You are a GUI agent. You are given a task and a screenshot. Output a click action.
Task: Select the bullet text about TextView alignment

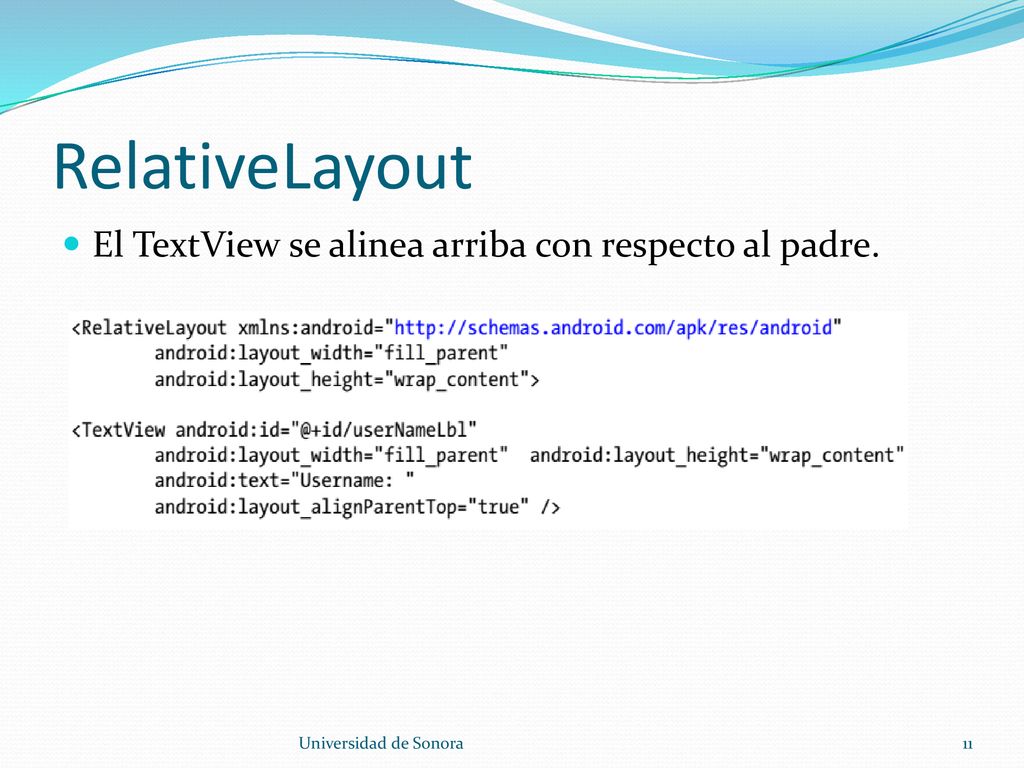pyautogui.click(x=486, y=246)
